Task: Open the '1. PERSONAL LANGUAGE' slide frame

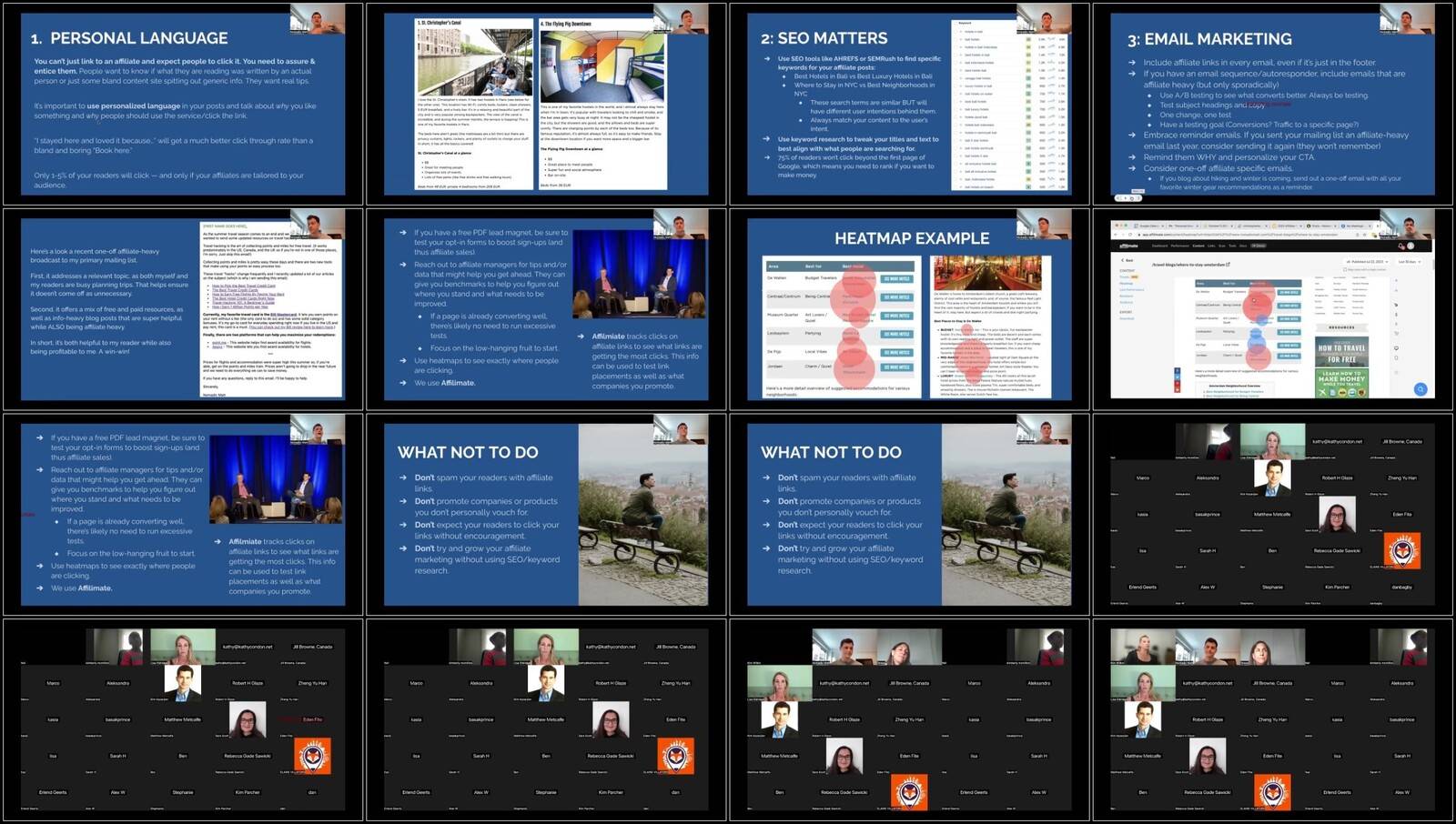Action: (x=183, y=103)
